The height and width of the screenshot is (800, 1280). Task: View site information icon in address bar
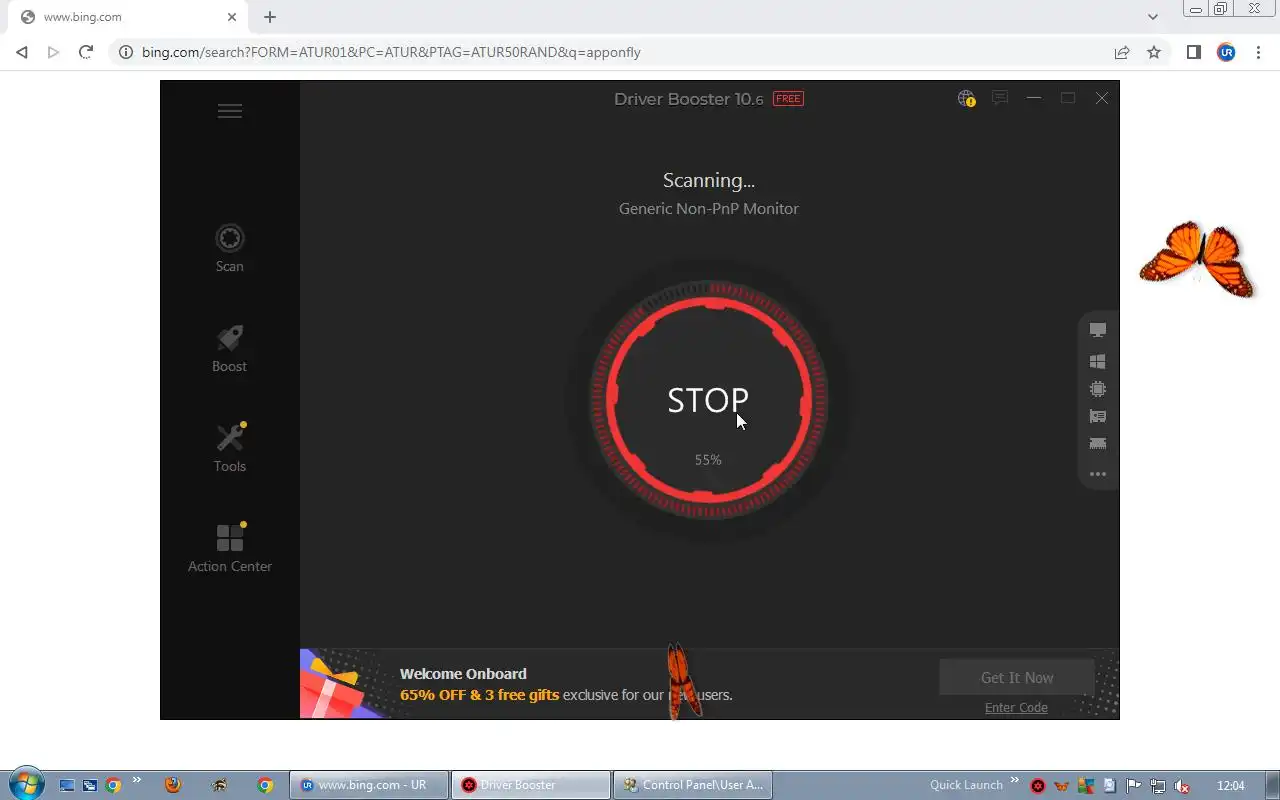pos(126,52)
